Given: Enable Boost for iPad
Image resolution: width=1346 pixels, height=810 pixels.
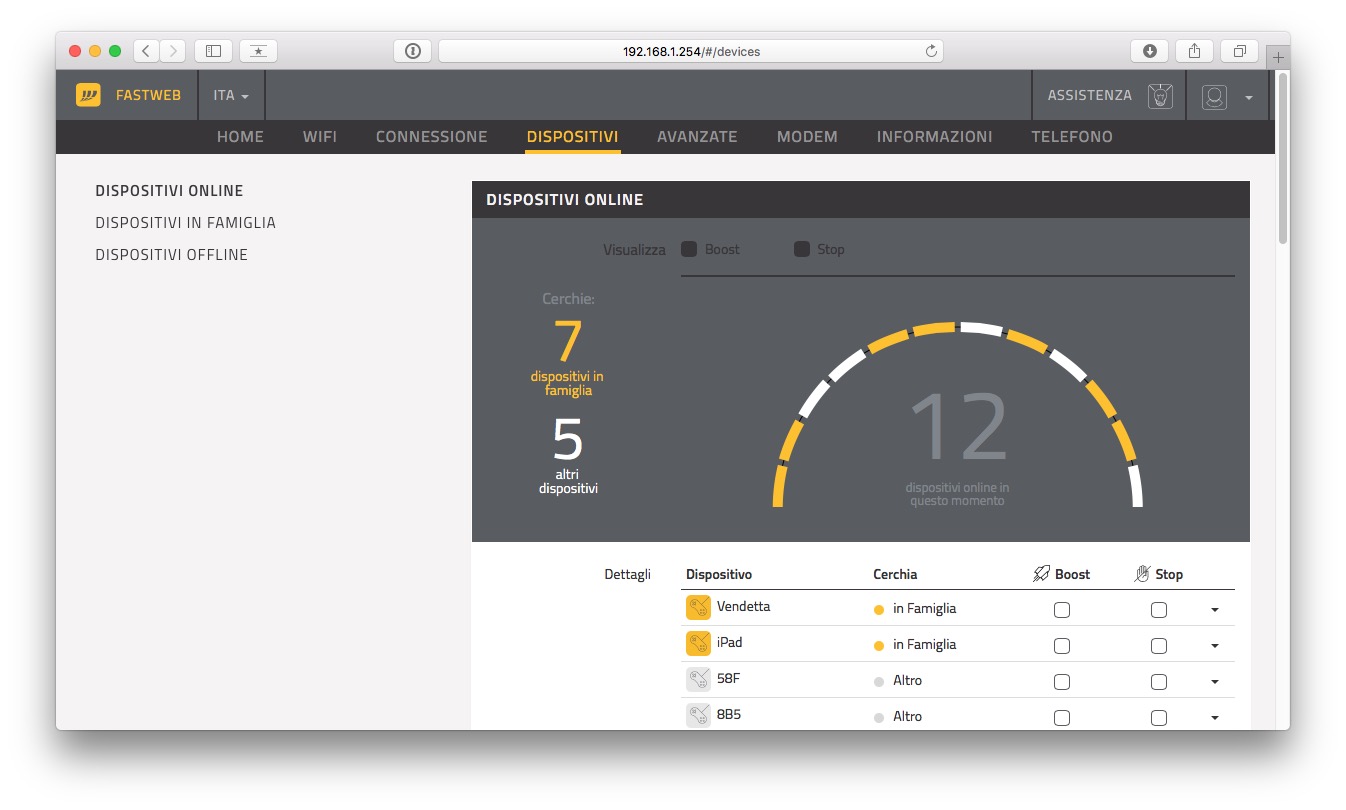Looking at the screenshot, I should [1062, 646].
